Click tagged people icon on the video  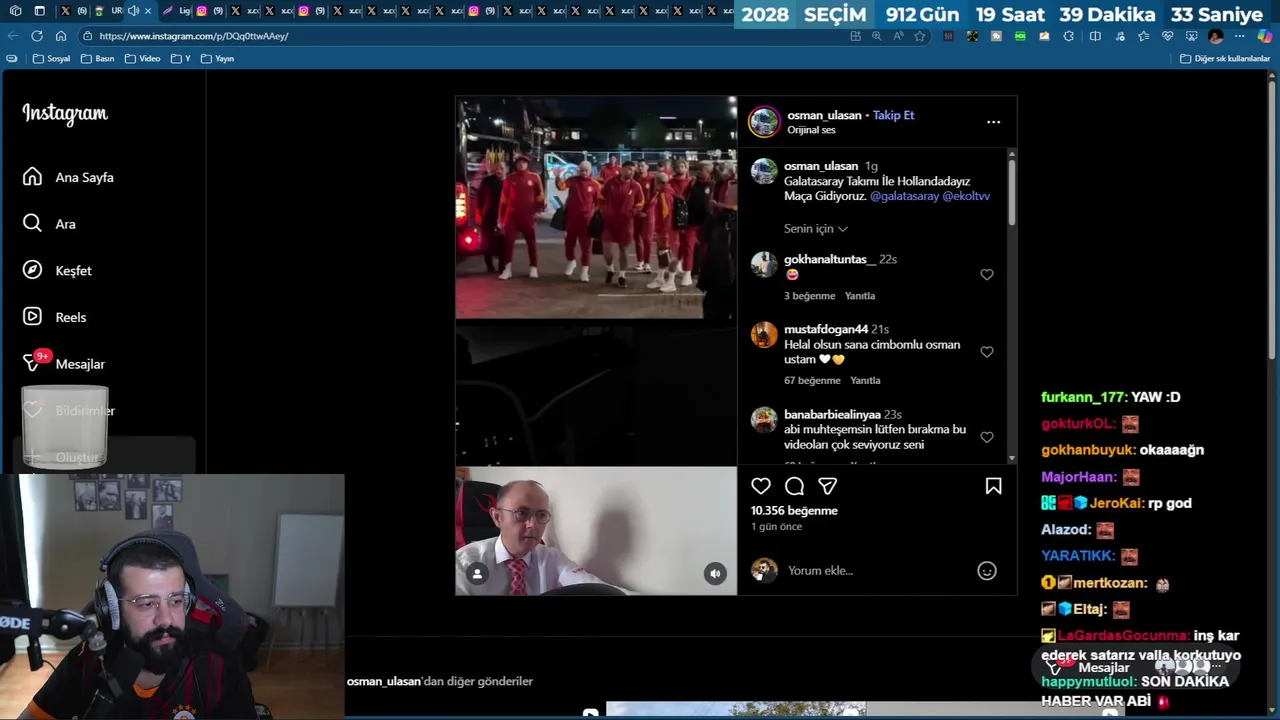[x=477, y=574]
